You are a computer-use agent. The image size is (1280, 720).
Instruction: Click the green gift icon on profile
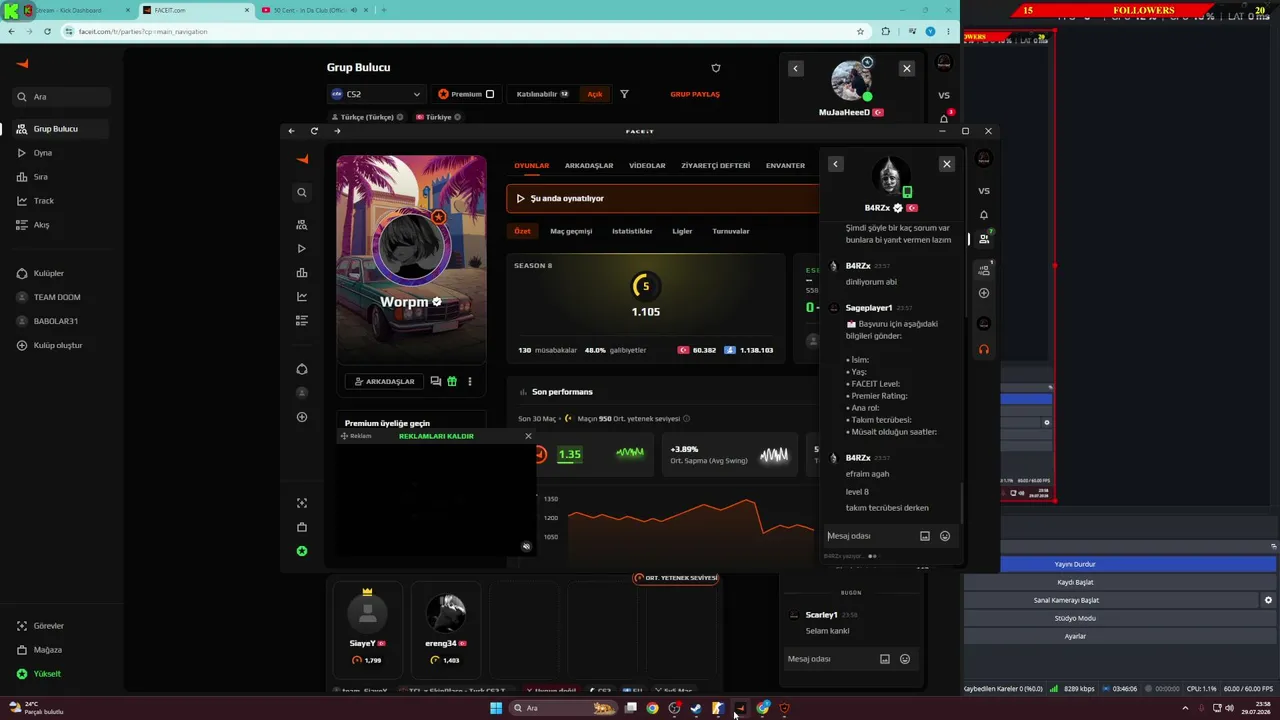pos(452,381)
